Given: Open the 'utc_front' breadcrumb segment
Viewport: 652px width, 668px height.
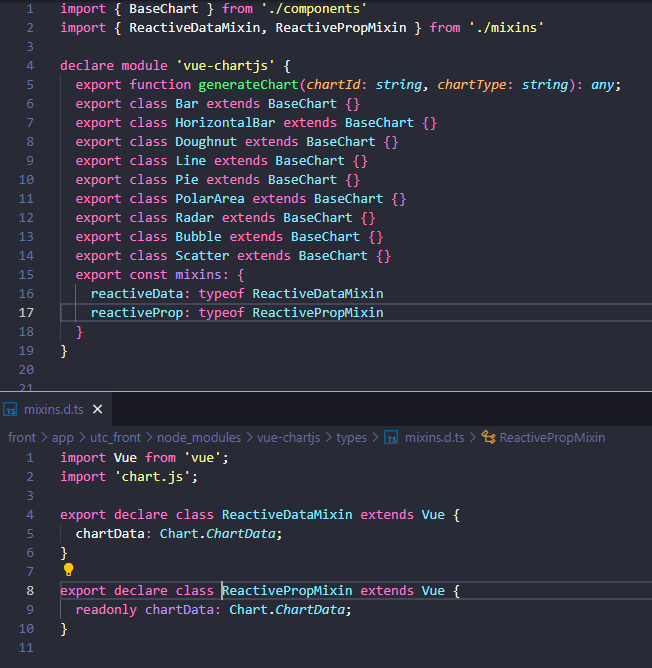Looking at the screenshot, I should [115, 438].
